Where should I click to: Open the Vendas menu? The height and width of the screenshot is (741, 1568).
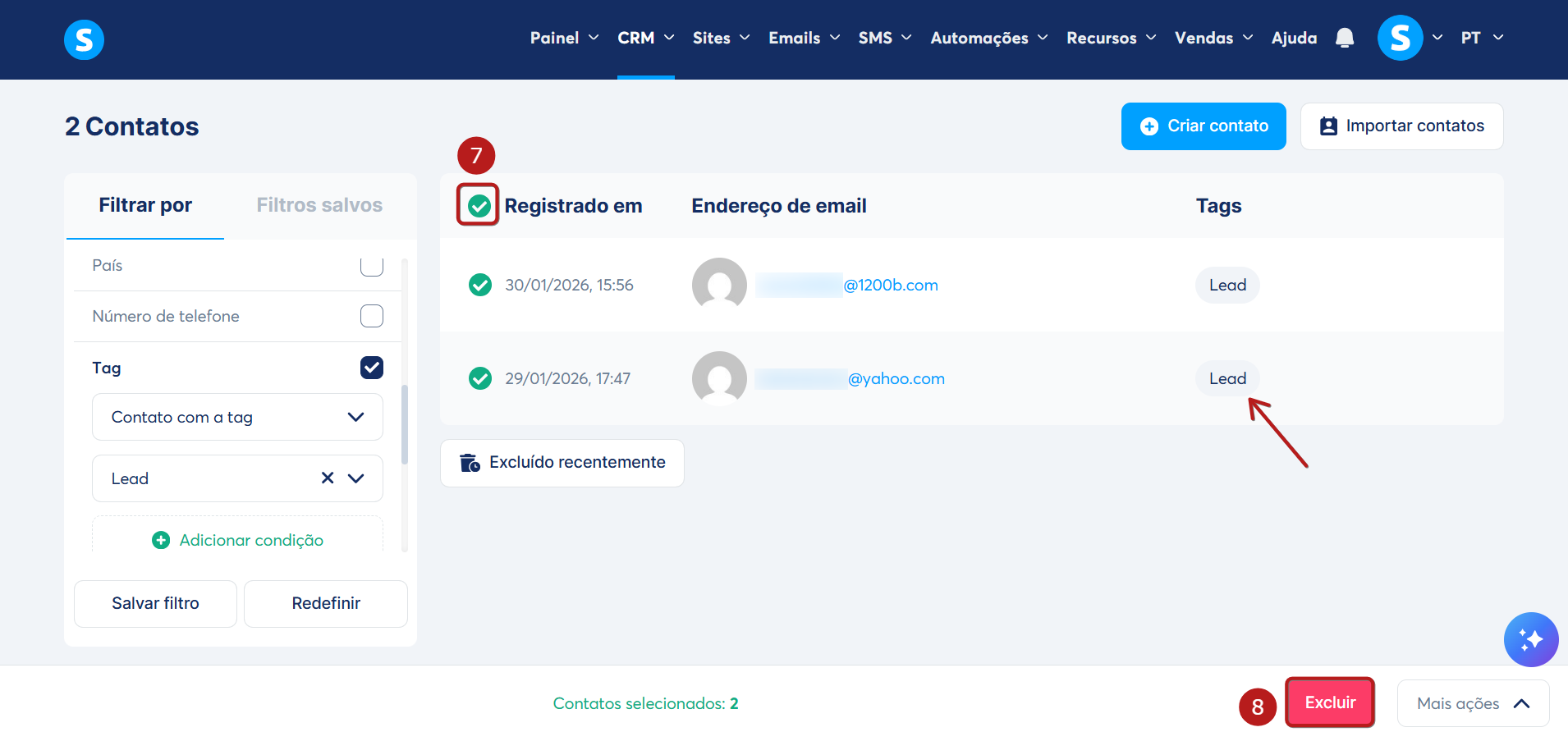coord(1213,38)
